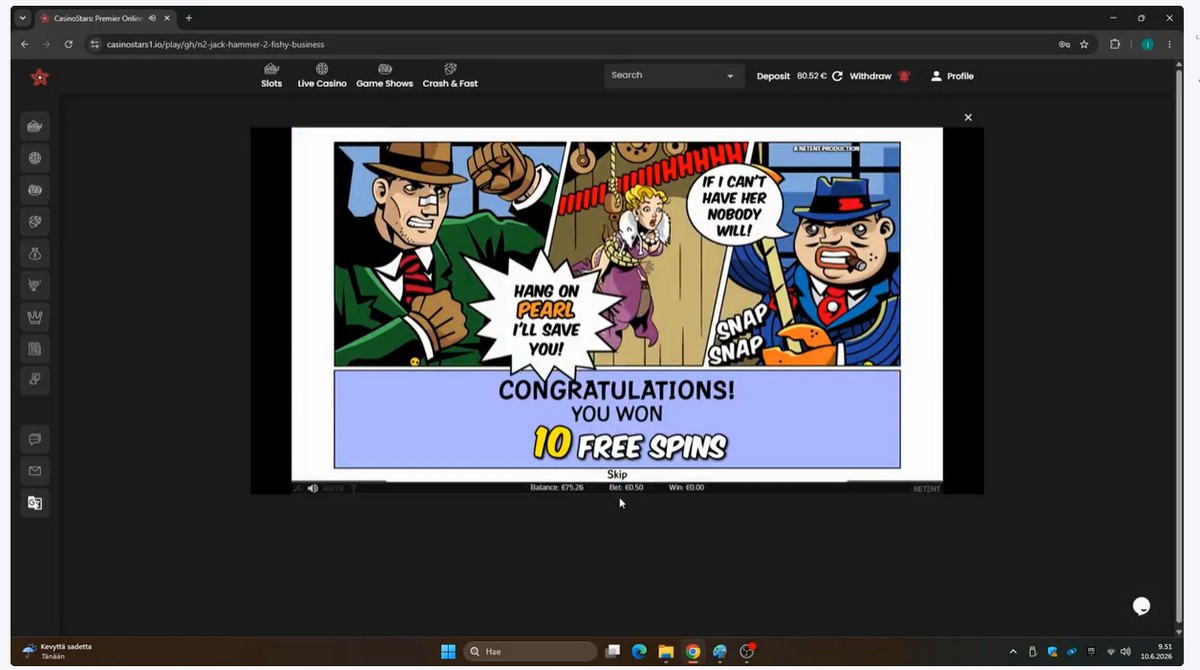The width and height of the screenshot is (1200, 670).
Task: Click the Deposit button
Action: 773,76
